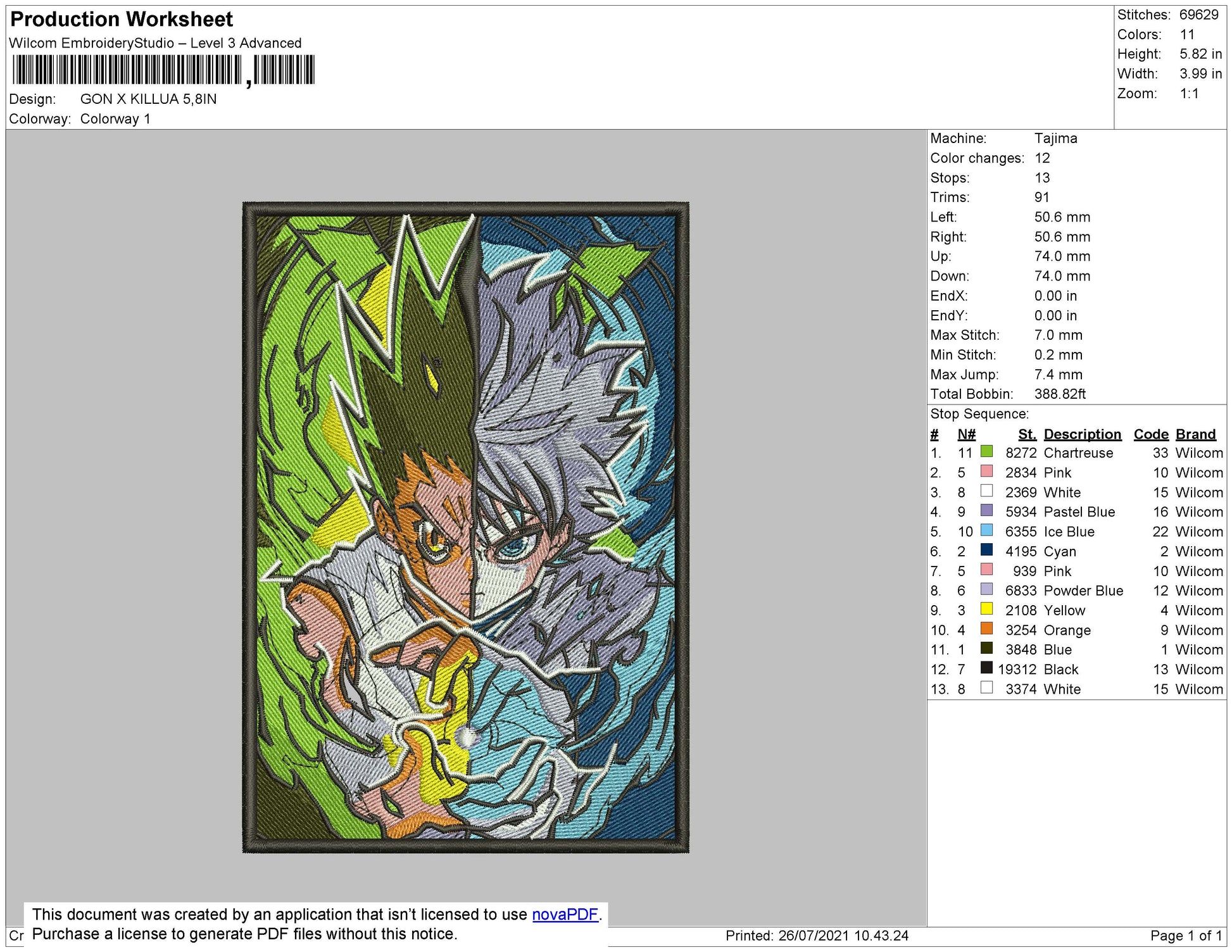Image resolution: width=1232 pixels, height=952 pixels.
Task: Click the N# column header
Action: coord(966,434)
